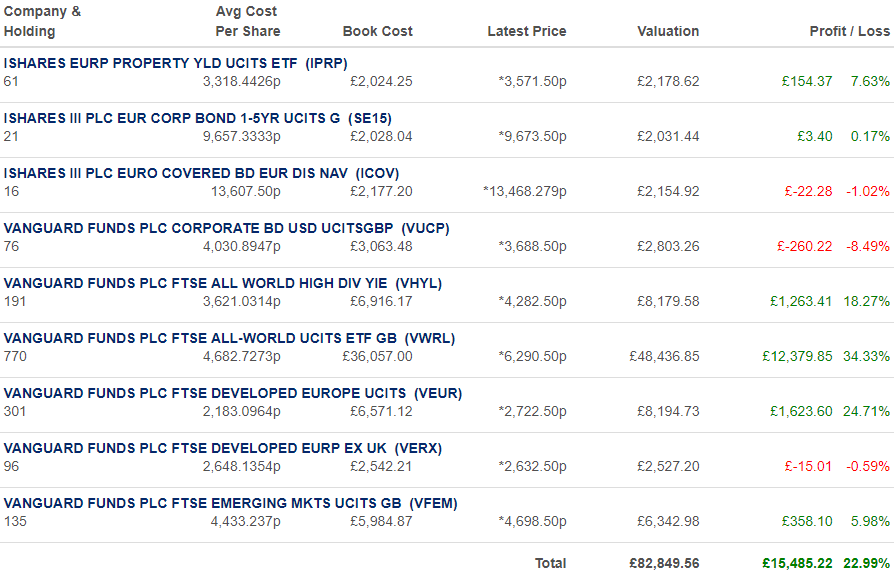The height and width of the screenshot is (573, 894).
Task: Click the IPRP latest price *3,571.50p
Action: 533,82
